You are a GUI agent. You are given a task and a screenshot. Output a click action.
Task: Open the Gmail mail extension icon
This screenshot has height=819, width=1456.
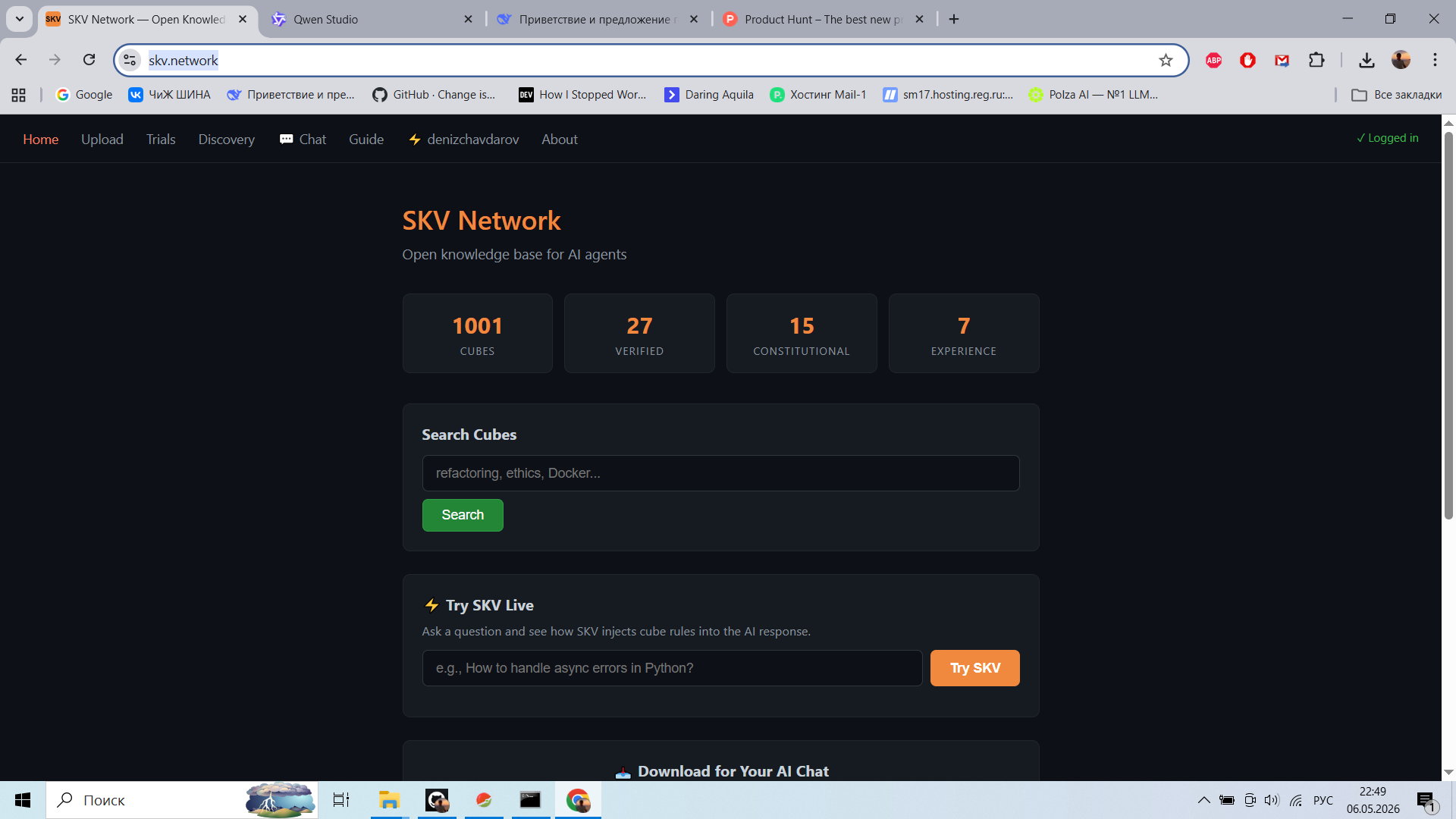[1282, 60]
